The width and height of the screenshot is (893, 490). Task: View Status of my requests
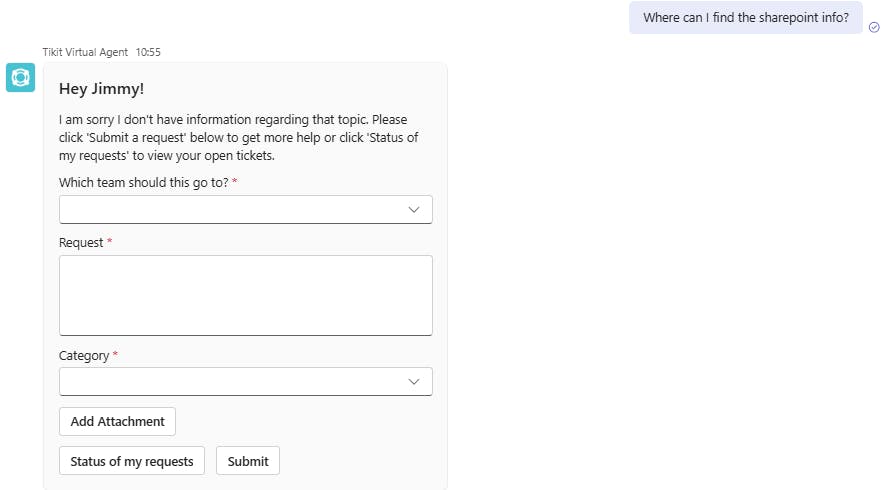[x=132, y=461]
